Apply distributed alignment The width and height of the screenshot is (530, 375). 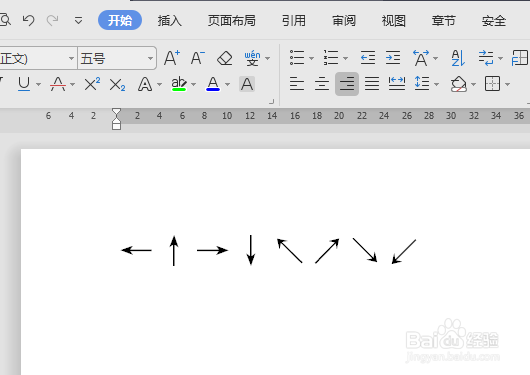(397, 84)
